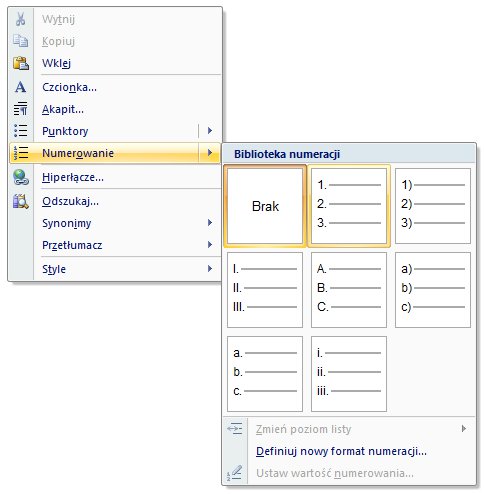Image resolution: width=484 pixels, height=494 pixels.
Task: Select lowercase roman i. ii. iii. format
Action: pos(349,374)
